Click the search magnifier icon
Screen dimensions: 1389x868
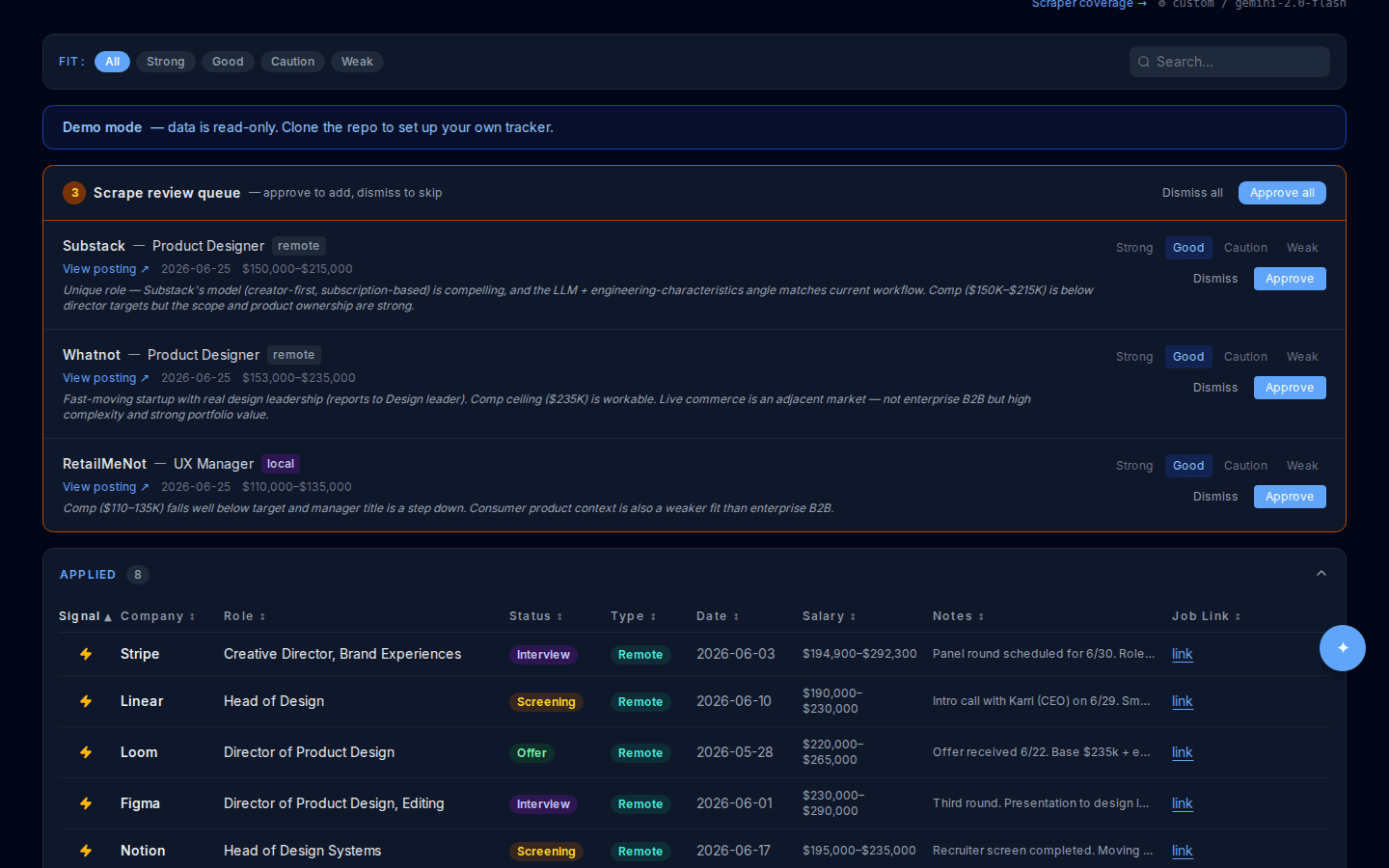click(1144, 62)
